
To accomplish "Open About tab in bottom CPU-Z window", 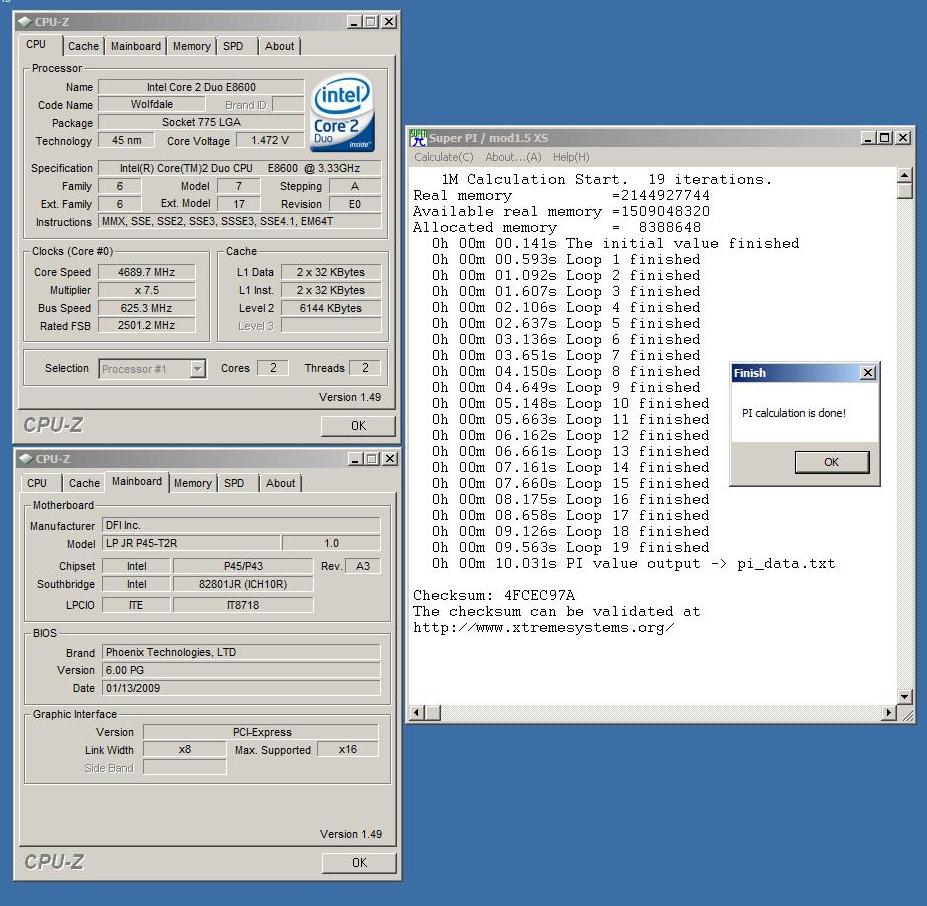I will [x=280, y=483].
